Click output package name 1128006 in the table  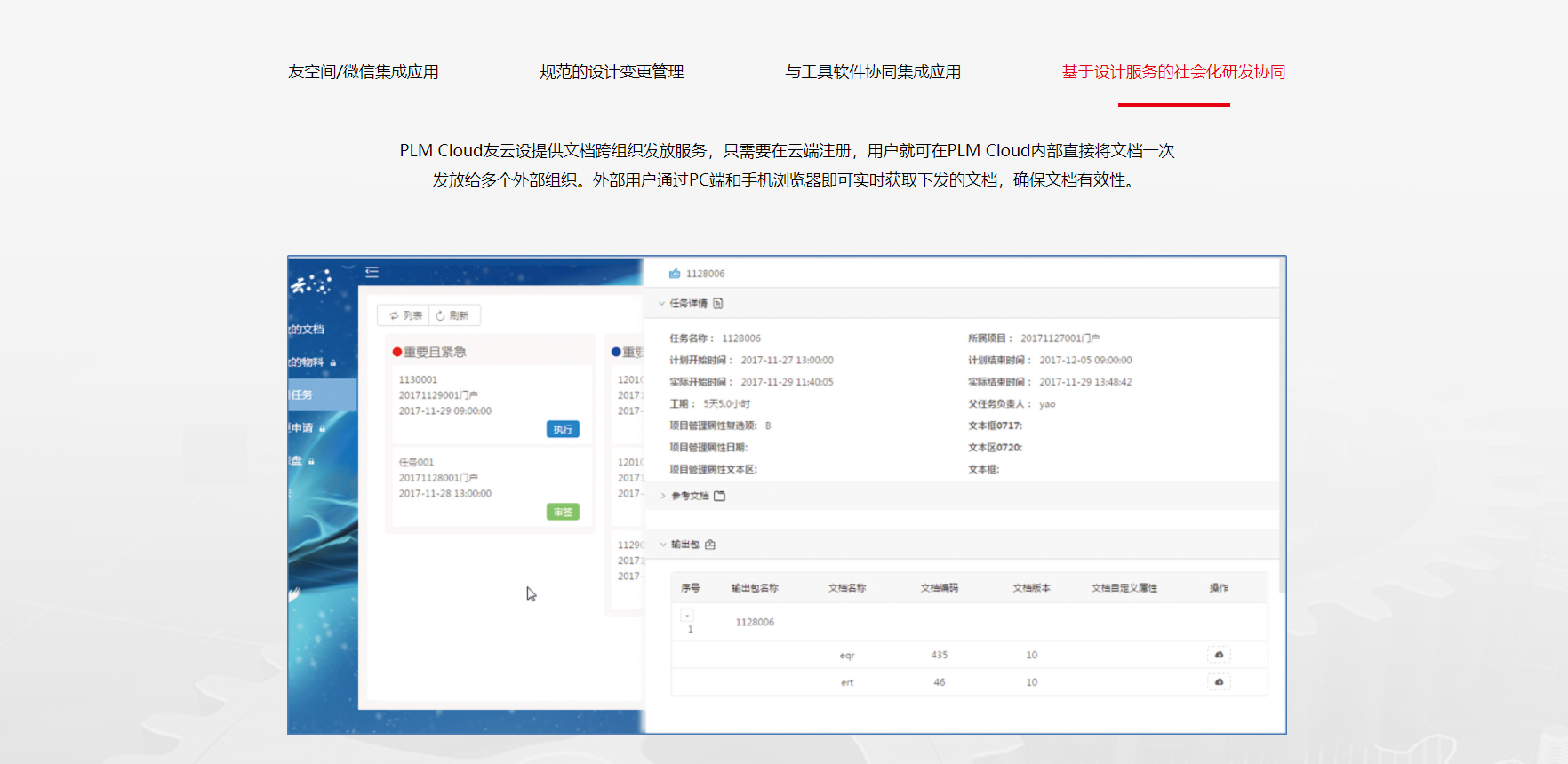(755, 623)
